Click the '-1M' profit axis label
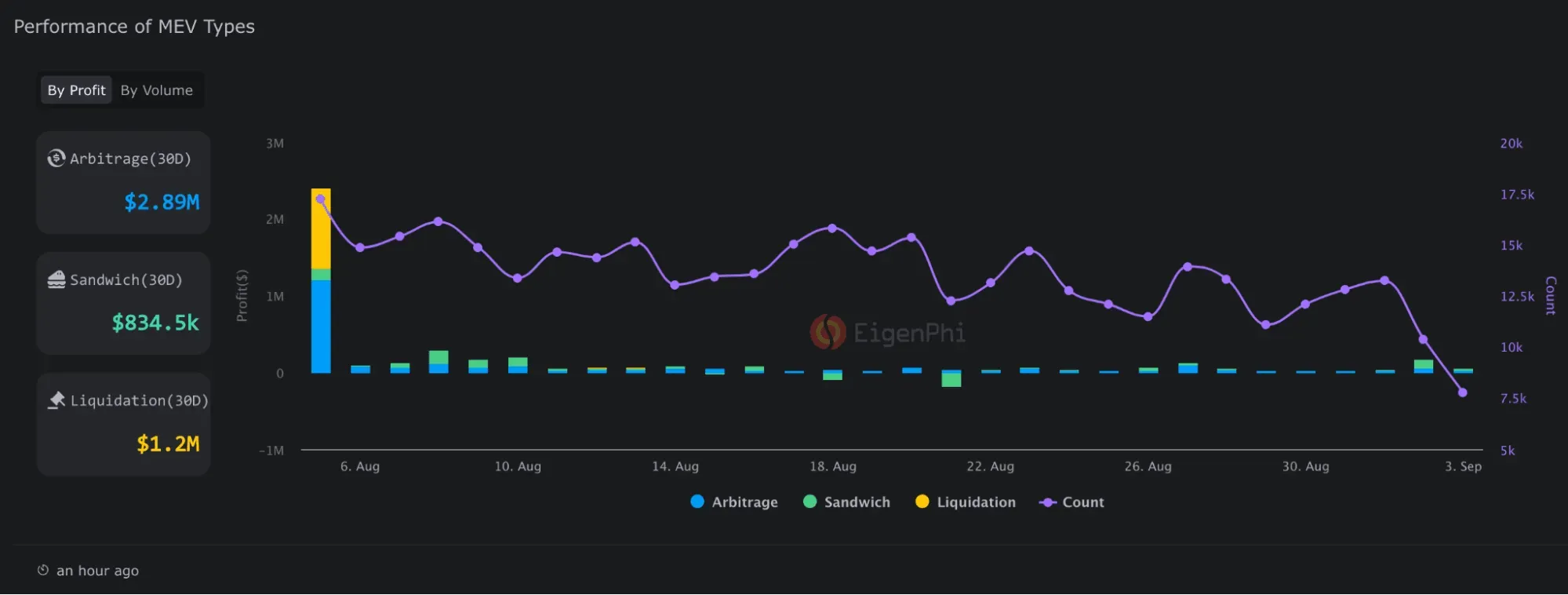This screenshot has height=595, width=1568. [x=271, y=451]
